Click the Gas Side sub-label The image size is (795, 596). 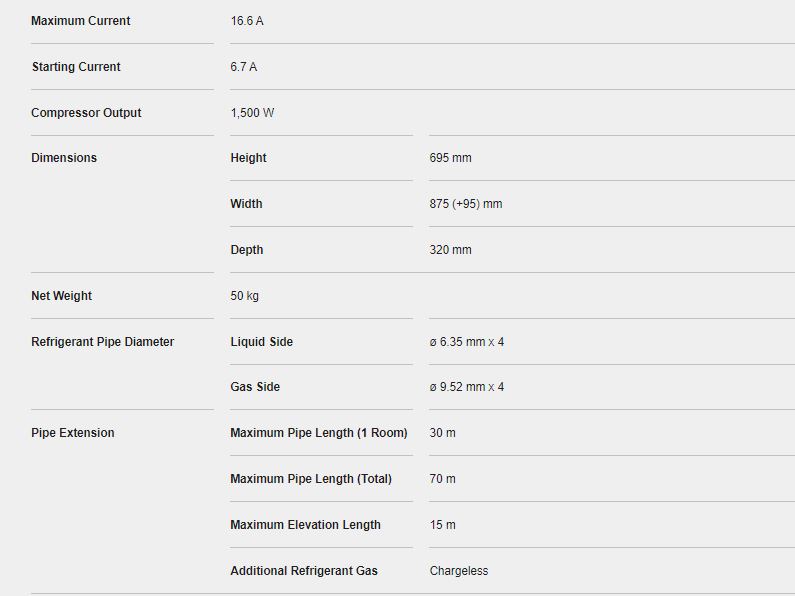coord(255,387)
